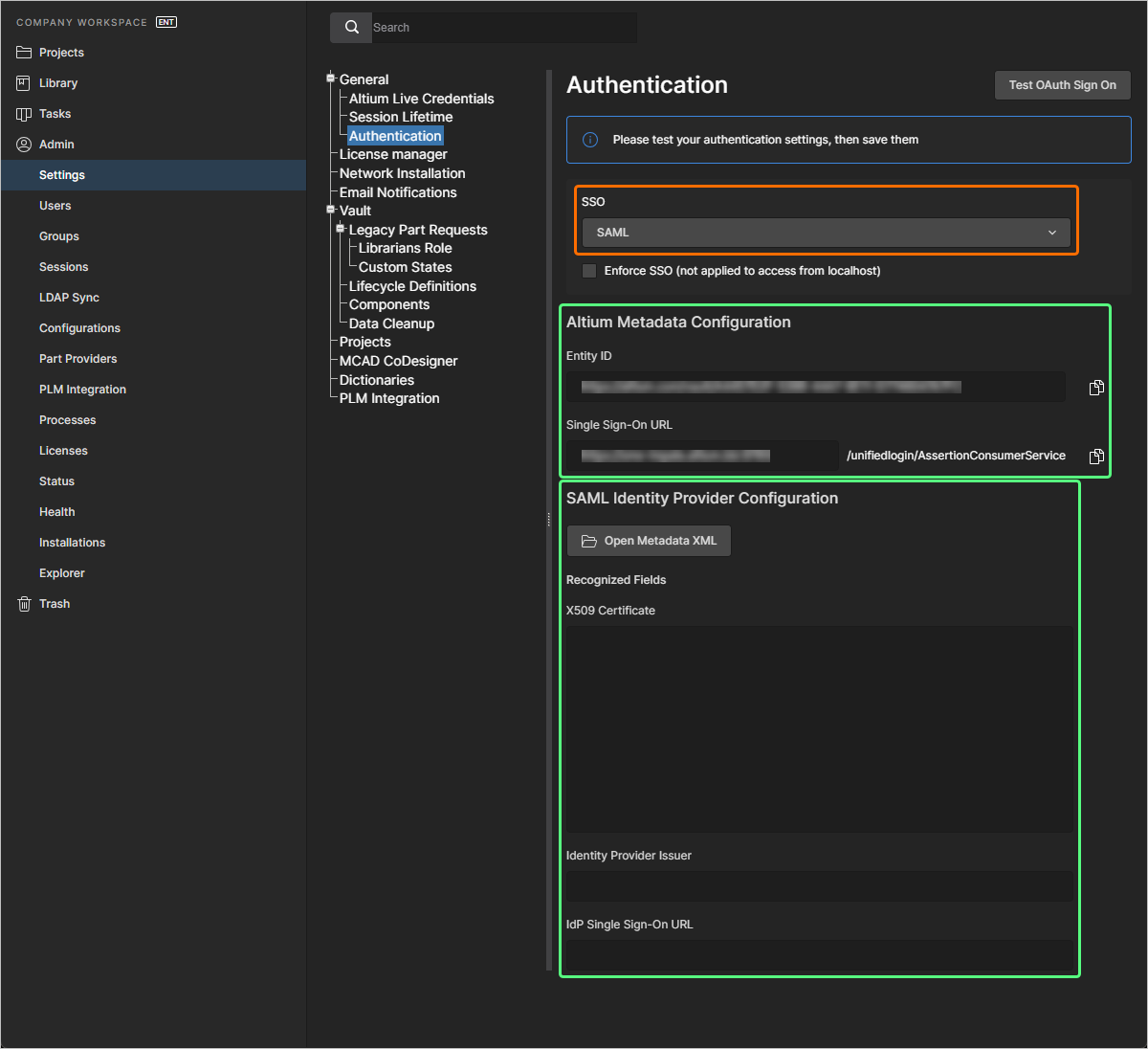
Task: Click the search magnifier icon
Action: tap(351, 28)
